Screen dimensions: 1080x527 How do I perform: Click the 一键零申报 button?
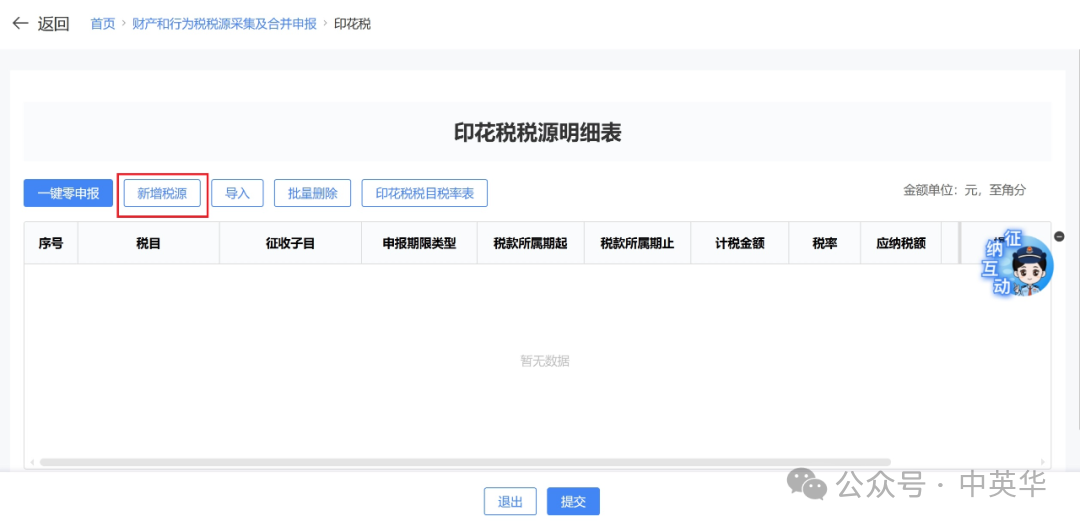coord(68,193)
